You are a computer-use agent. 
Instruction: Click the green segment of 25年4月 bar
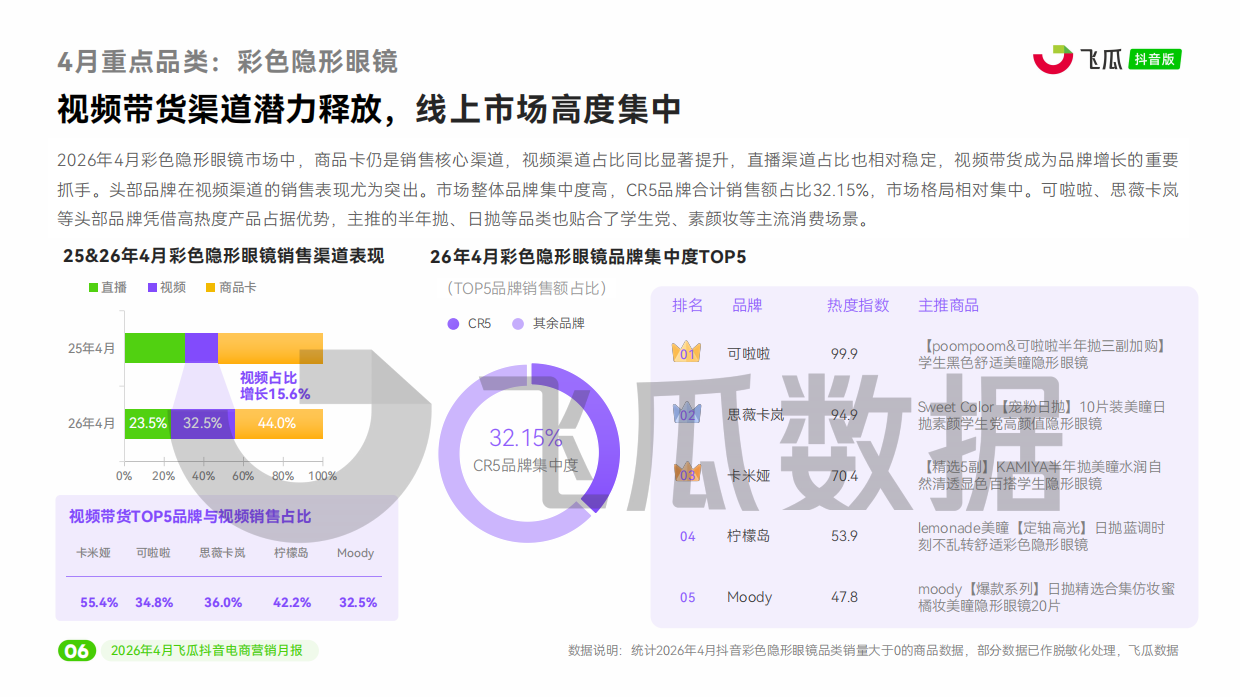tap(155, 348)
